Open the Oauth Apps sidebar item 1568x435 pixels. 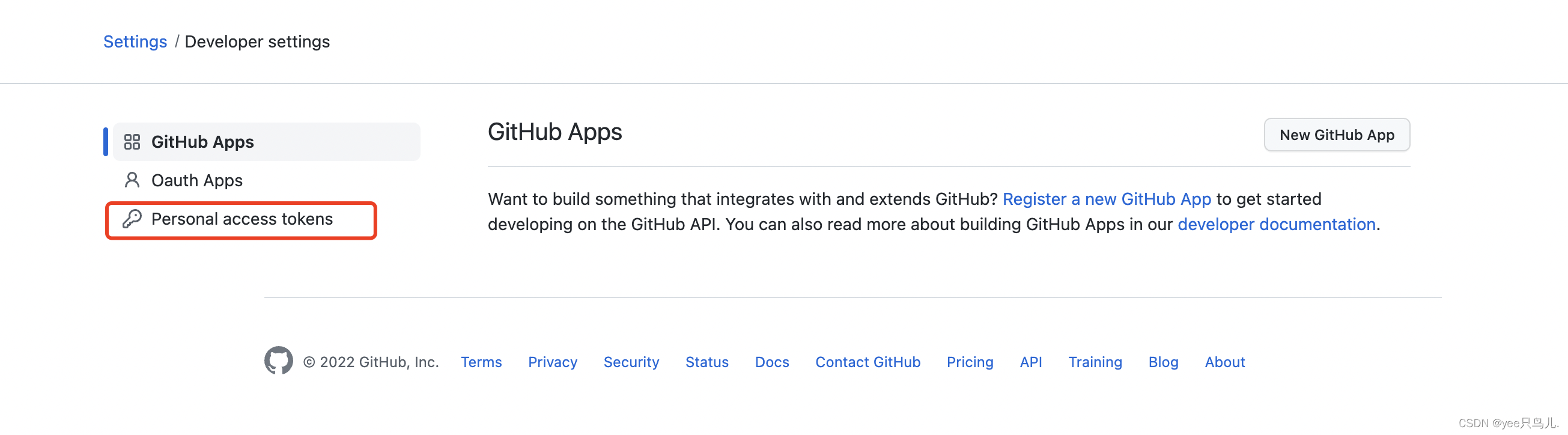coord(267,180)
